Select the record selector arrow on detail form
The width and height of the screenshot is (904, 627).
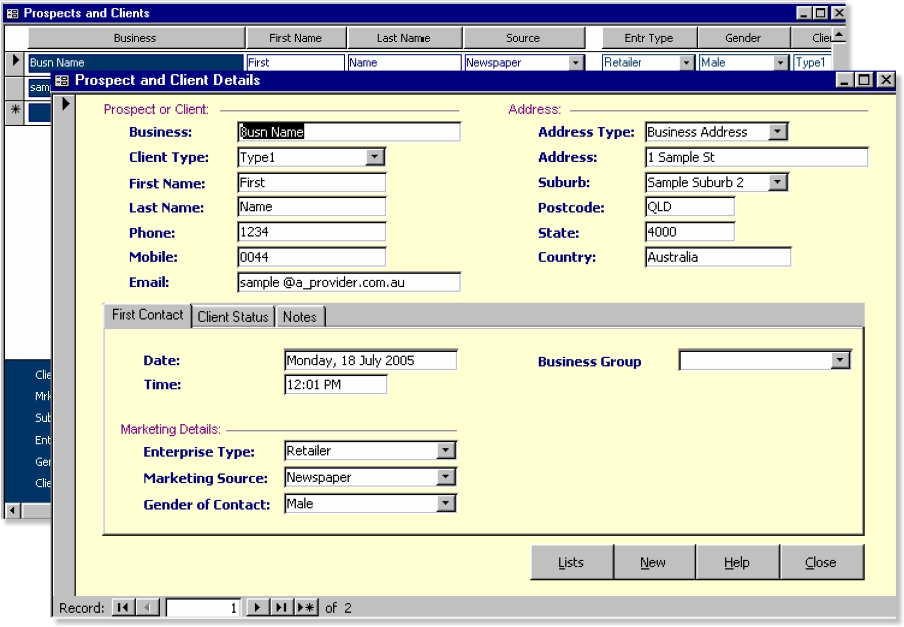[65, 103]
